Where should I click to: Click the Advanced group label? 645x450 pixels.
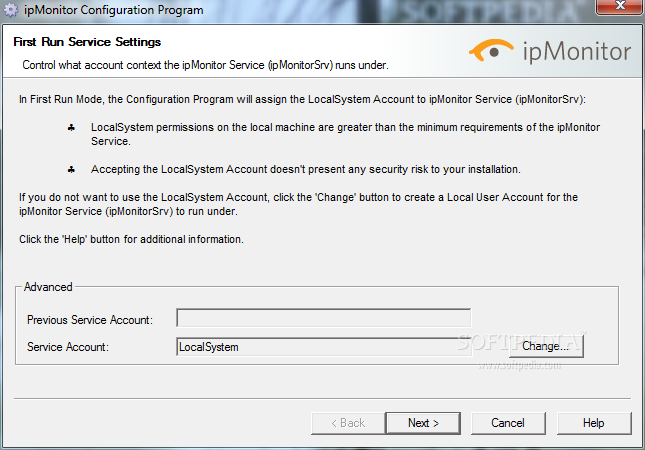click(x=48, y=287)
